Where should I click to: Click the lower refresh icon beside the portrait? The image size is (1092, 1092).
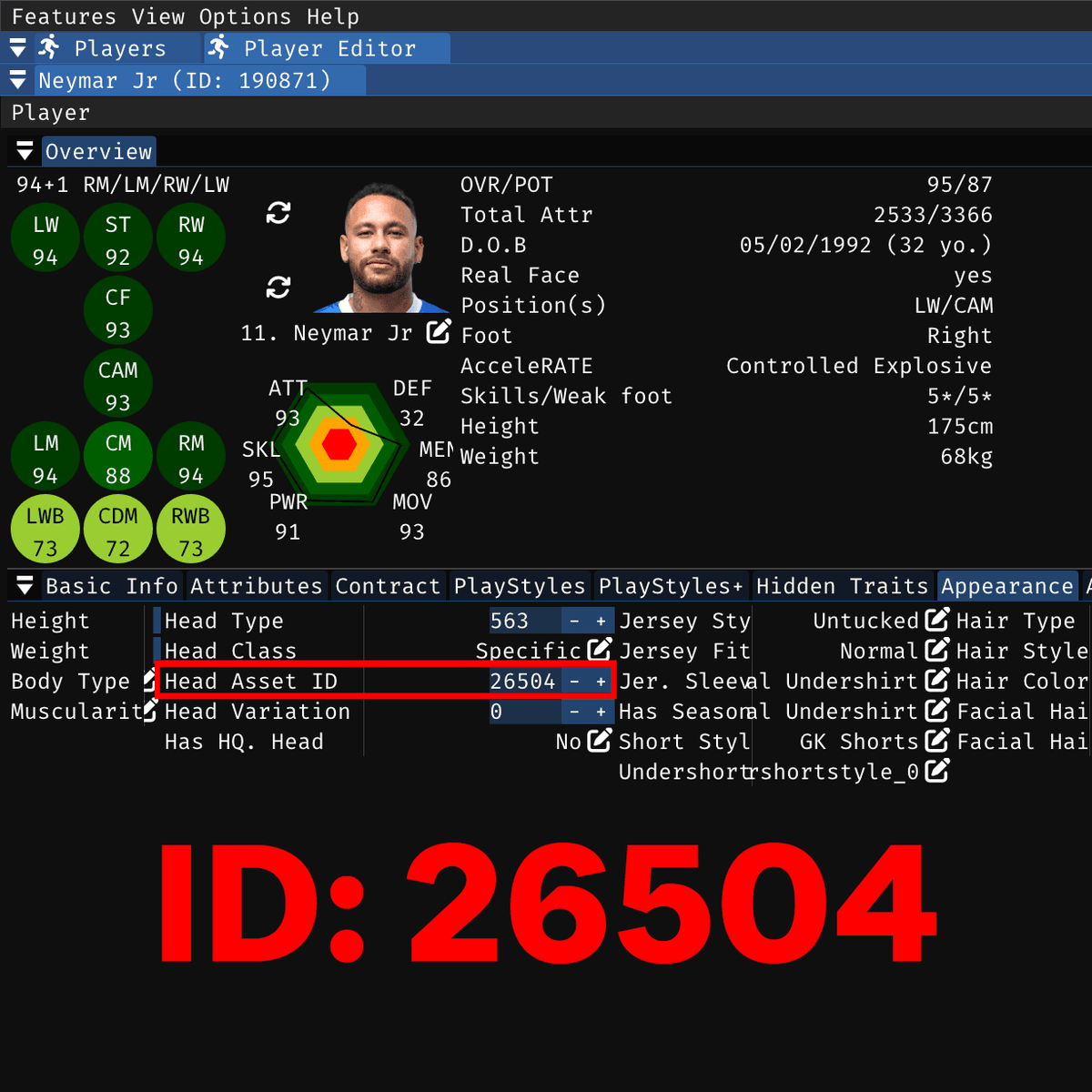pos(278,288)
